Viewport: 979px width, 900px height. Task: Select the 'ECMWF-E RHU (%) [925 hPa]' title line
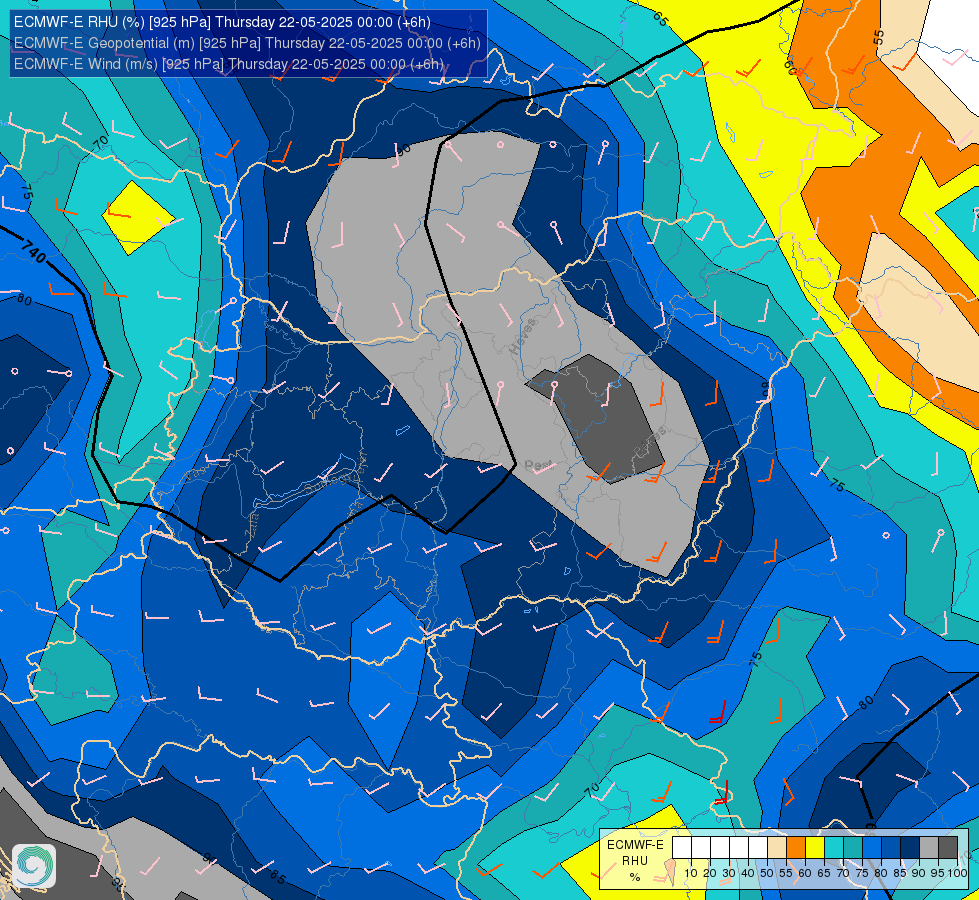(x=222, y=22)
